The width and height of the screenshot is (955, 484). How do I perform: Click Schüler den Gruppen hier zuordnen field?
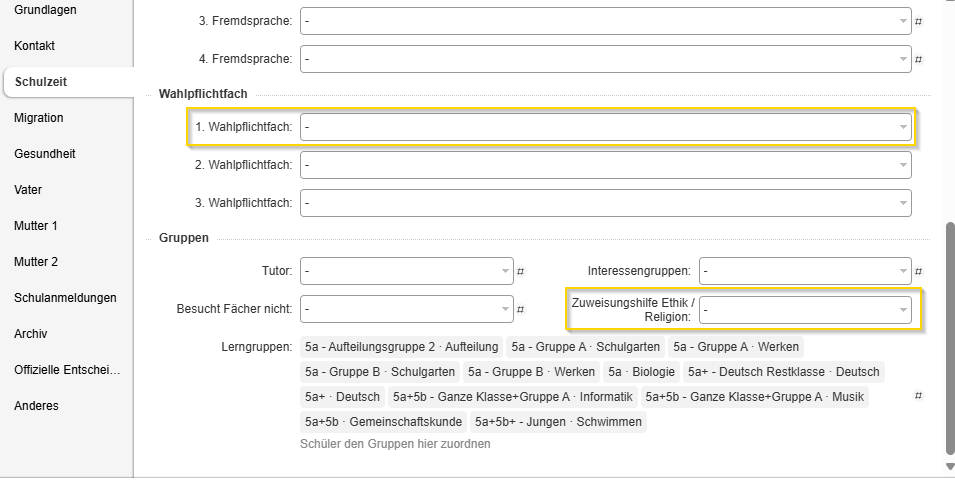(x=395, y=444)
